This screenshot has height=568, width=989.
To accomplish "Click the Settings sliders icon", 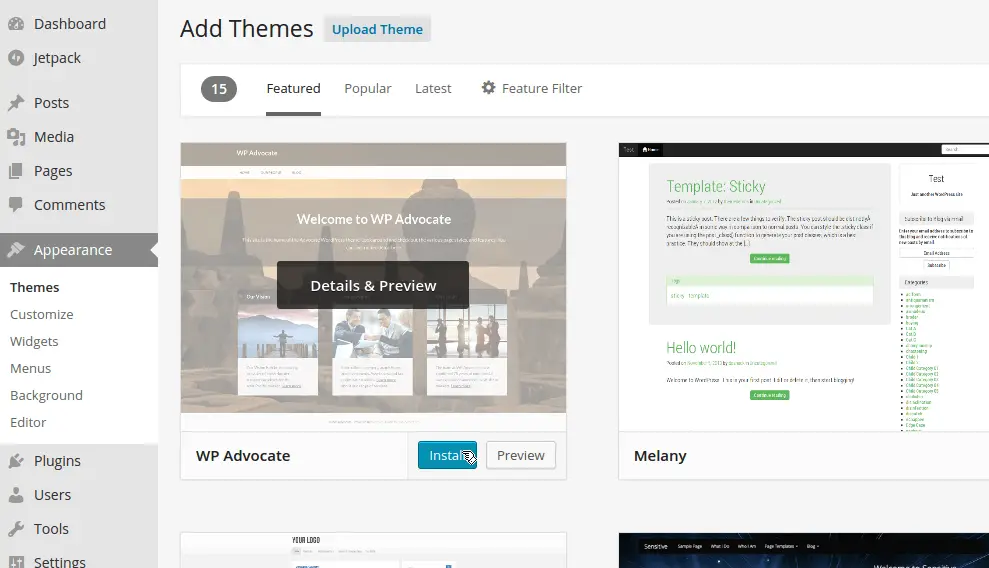I will pyautogui.click(x=16, y=561).
